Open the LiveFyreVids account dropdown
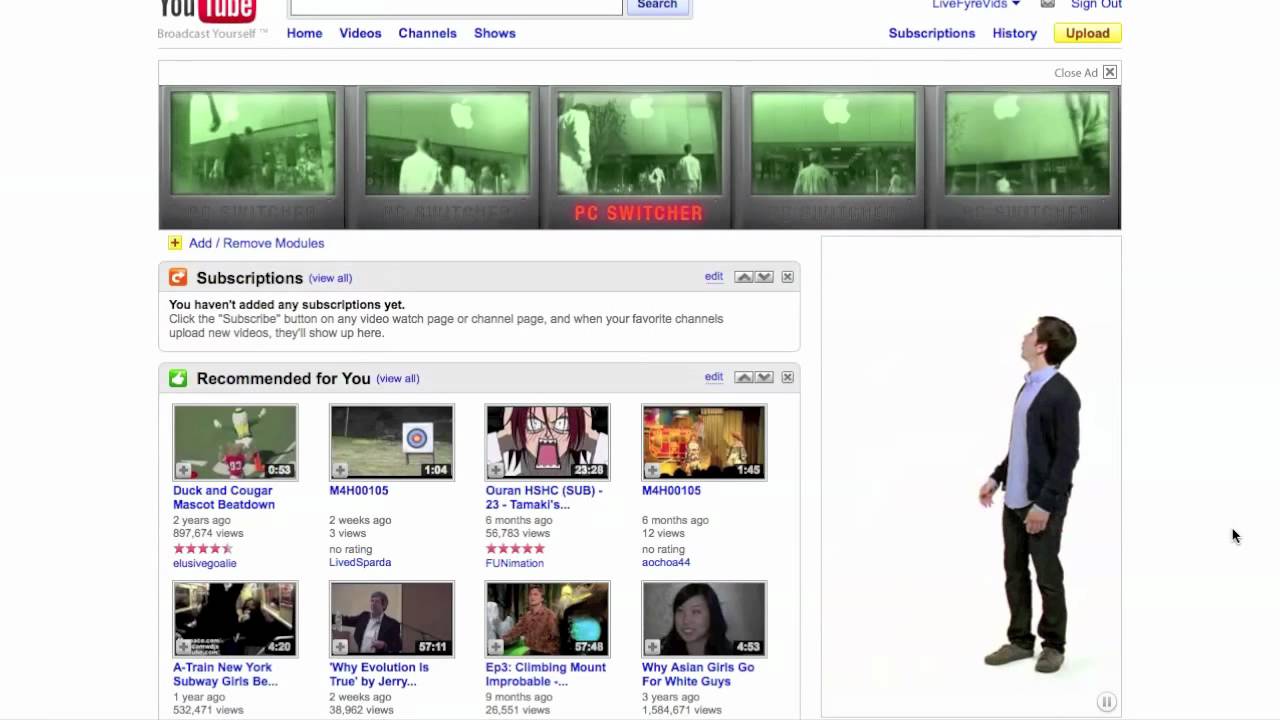Viewport: 1280px width, 720px height. pyautogui.click(x=975, y=4)
